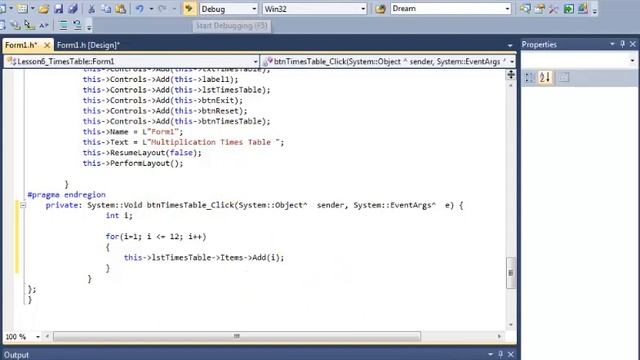Click the this->ResumeLayout(false); line
Image resolution: width=640 pixels, height=360 pixels.
(142, 153)
